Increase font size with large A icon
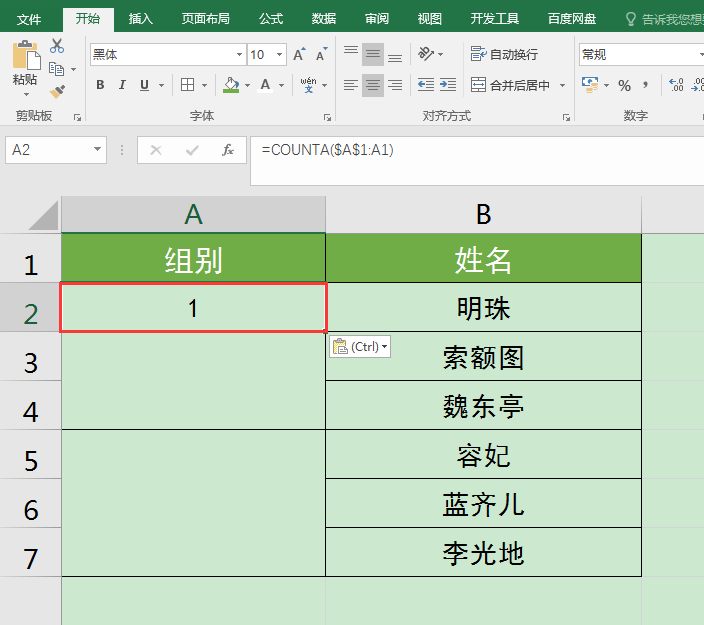704x625 pixels. (x=299, y=55)
